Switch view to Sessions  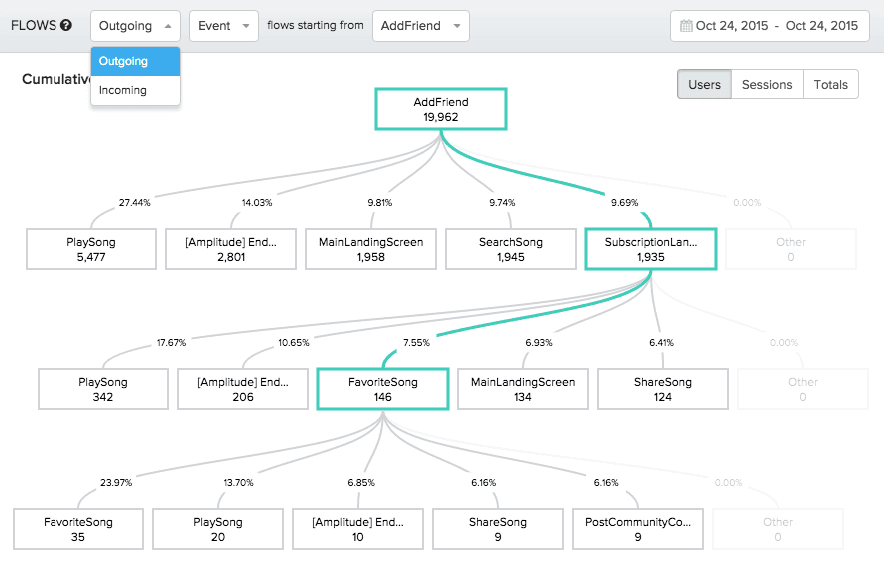(767, 85)
